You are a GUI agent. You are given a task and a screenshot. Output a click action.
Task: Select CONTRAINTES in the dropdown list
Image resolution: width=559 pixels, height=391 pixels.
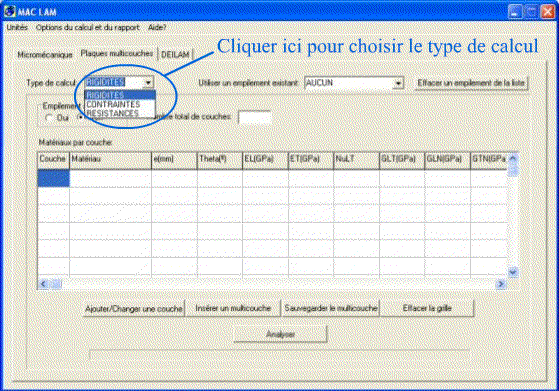(120, 104)
